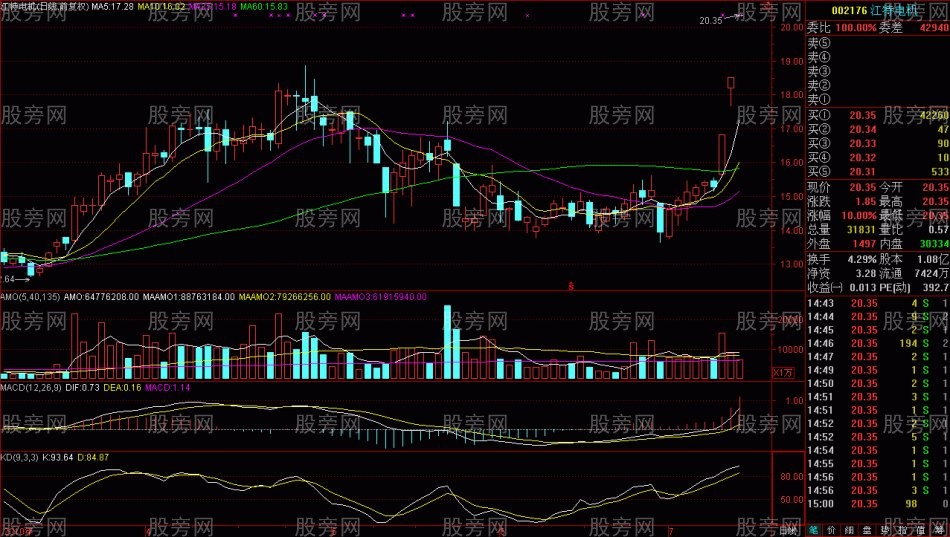Click the D:84.87 value
Viewport: 950px width, 537px height.
[93, 457]
